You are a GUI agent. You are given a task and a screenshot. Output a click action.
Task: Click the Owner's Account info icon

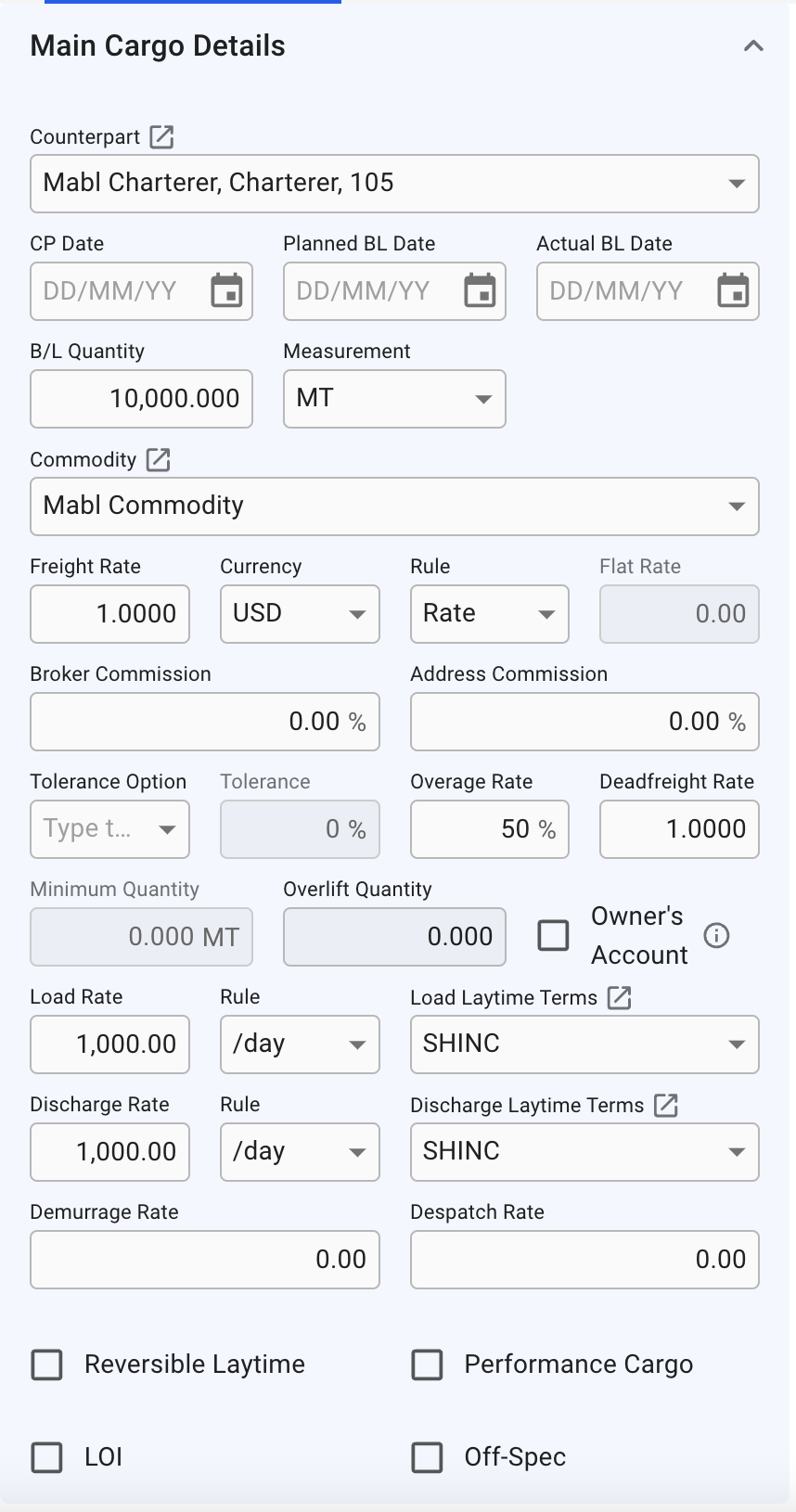coord(716,936)
